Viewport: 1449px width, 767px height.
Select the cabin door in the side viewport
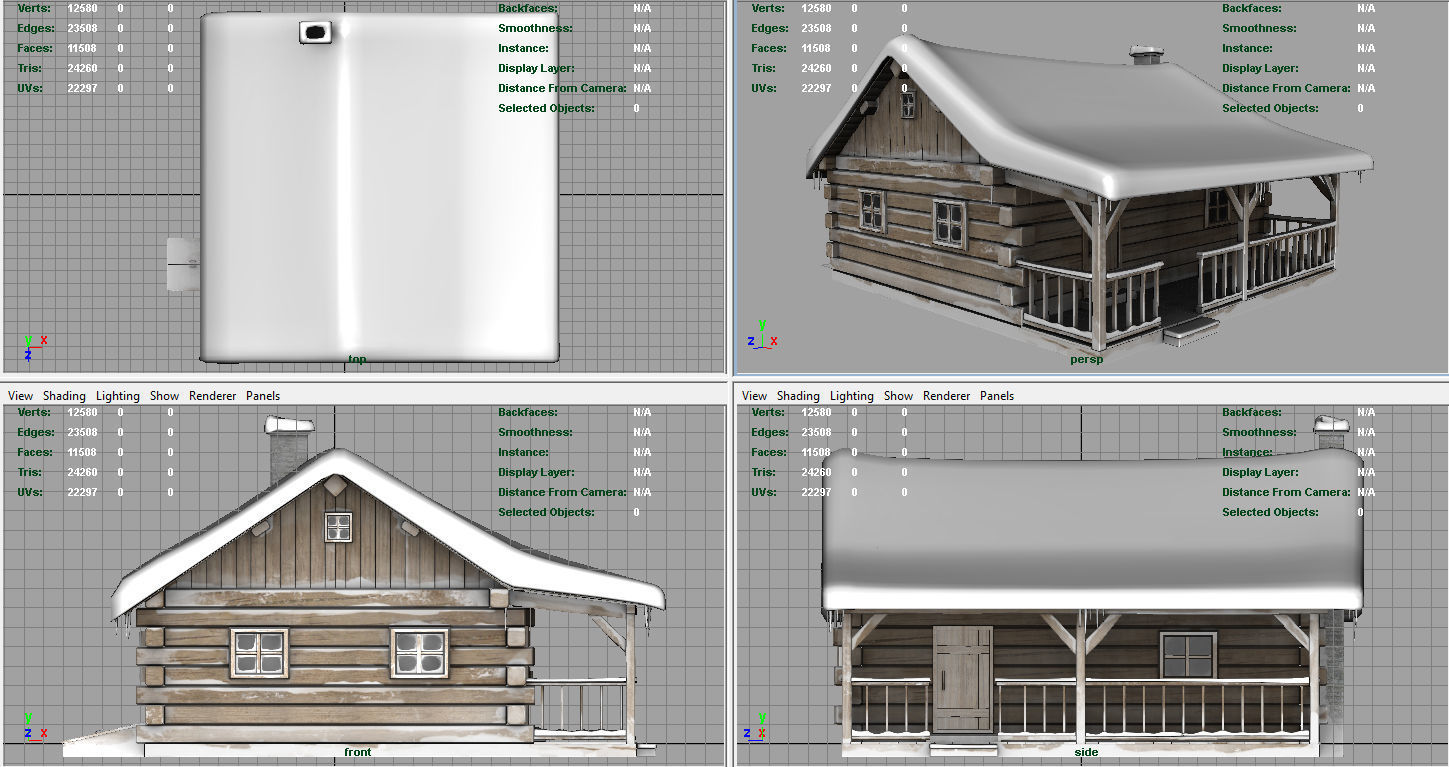[962, 681]
